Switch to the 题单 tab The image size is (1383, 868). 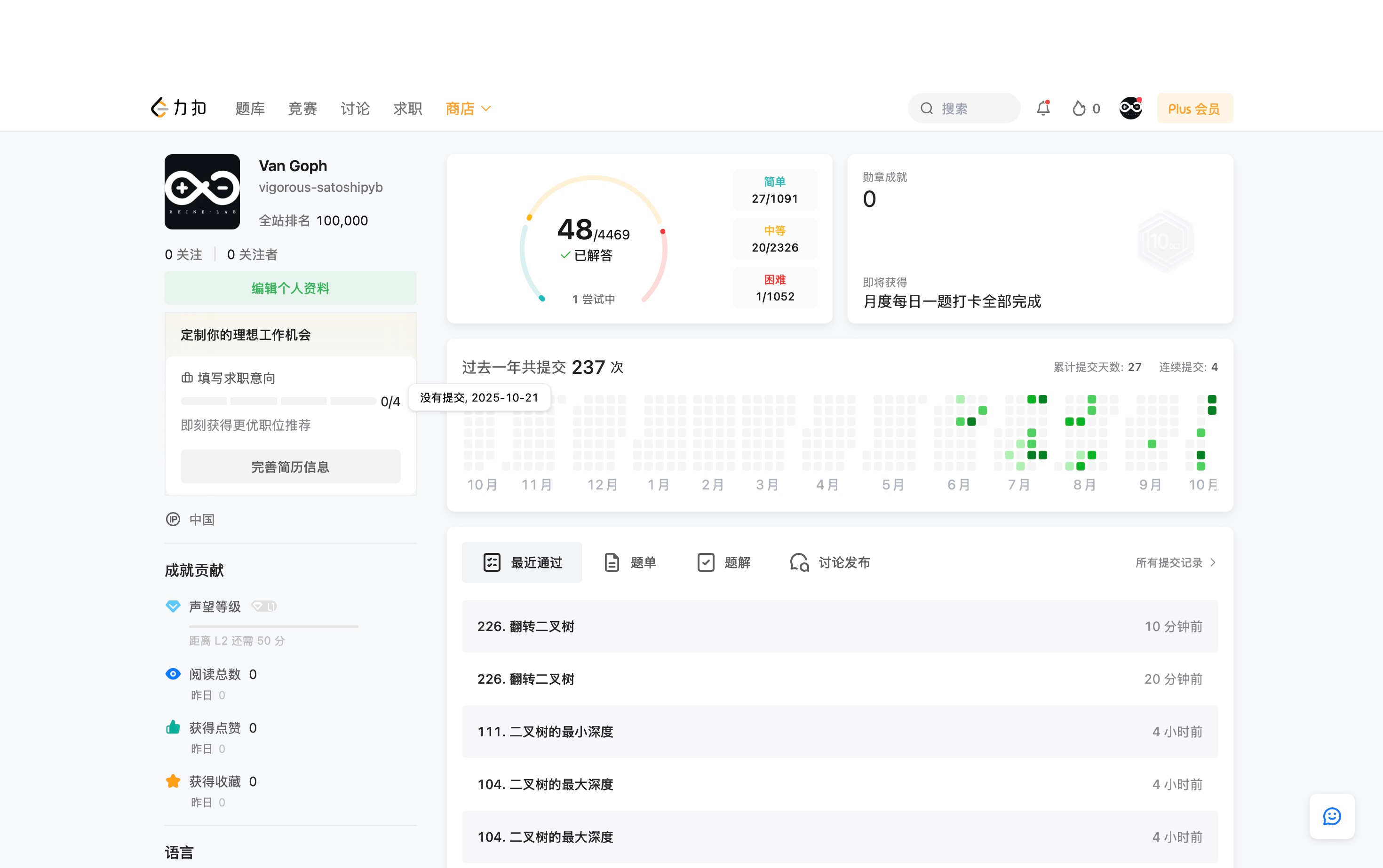[x=630, y=562]
